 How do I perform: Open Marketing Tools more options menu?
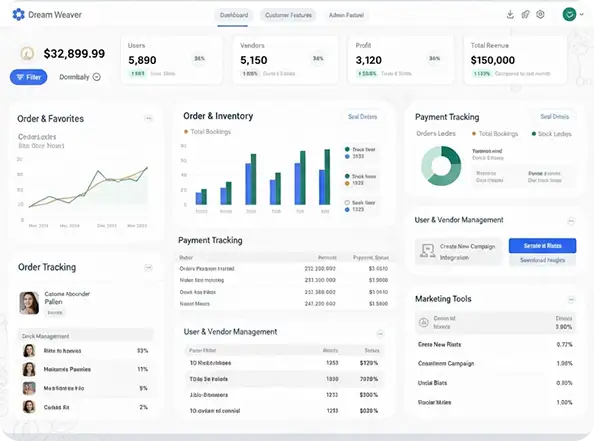571,300
